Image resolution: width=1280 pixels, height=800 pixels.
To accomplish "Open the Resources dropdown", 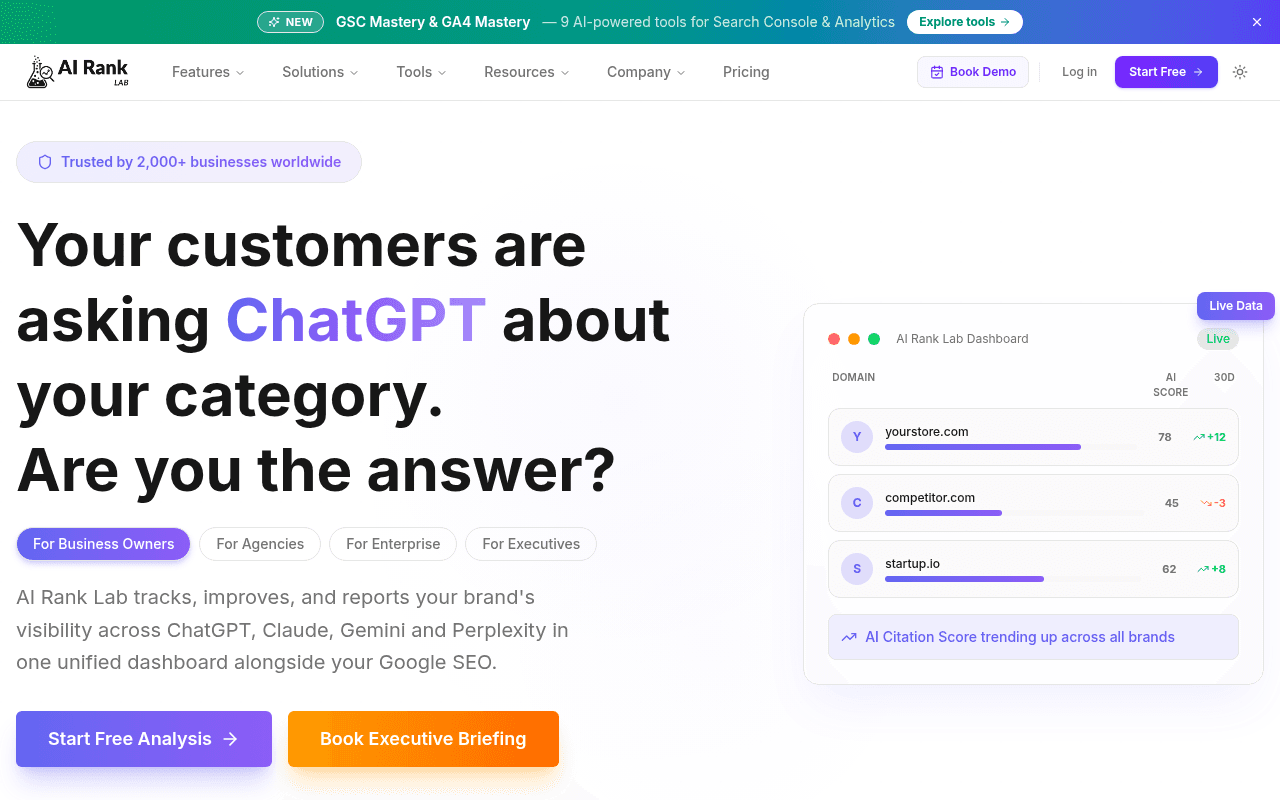I will (x=526, y=72).
